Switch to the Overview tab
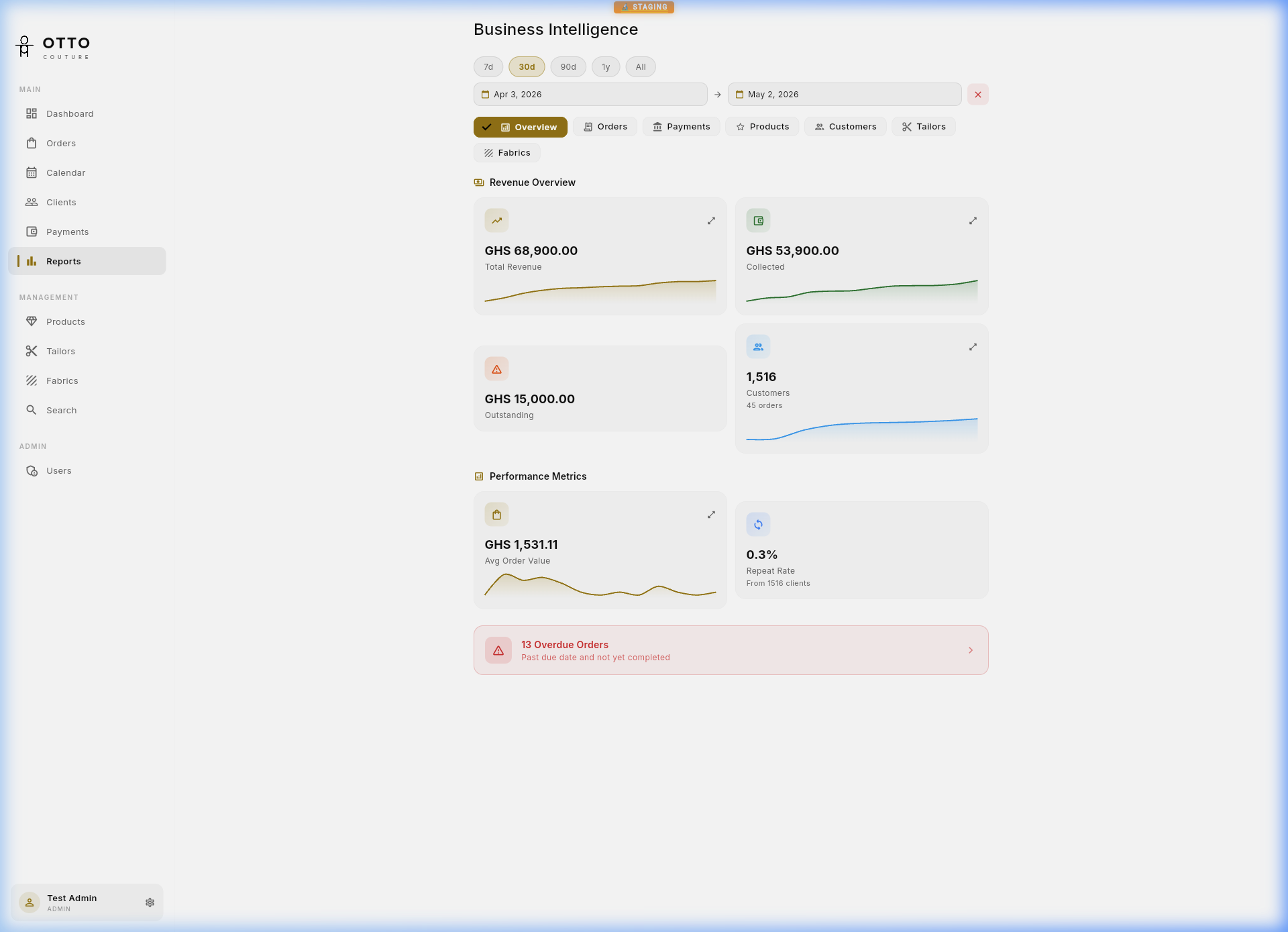 pyautogui.click(x=521, y=127)
